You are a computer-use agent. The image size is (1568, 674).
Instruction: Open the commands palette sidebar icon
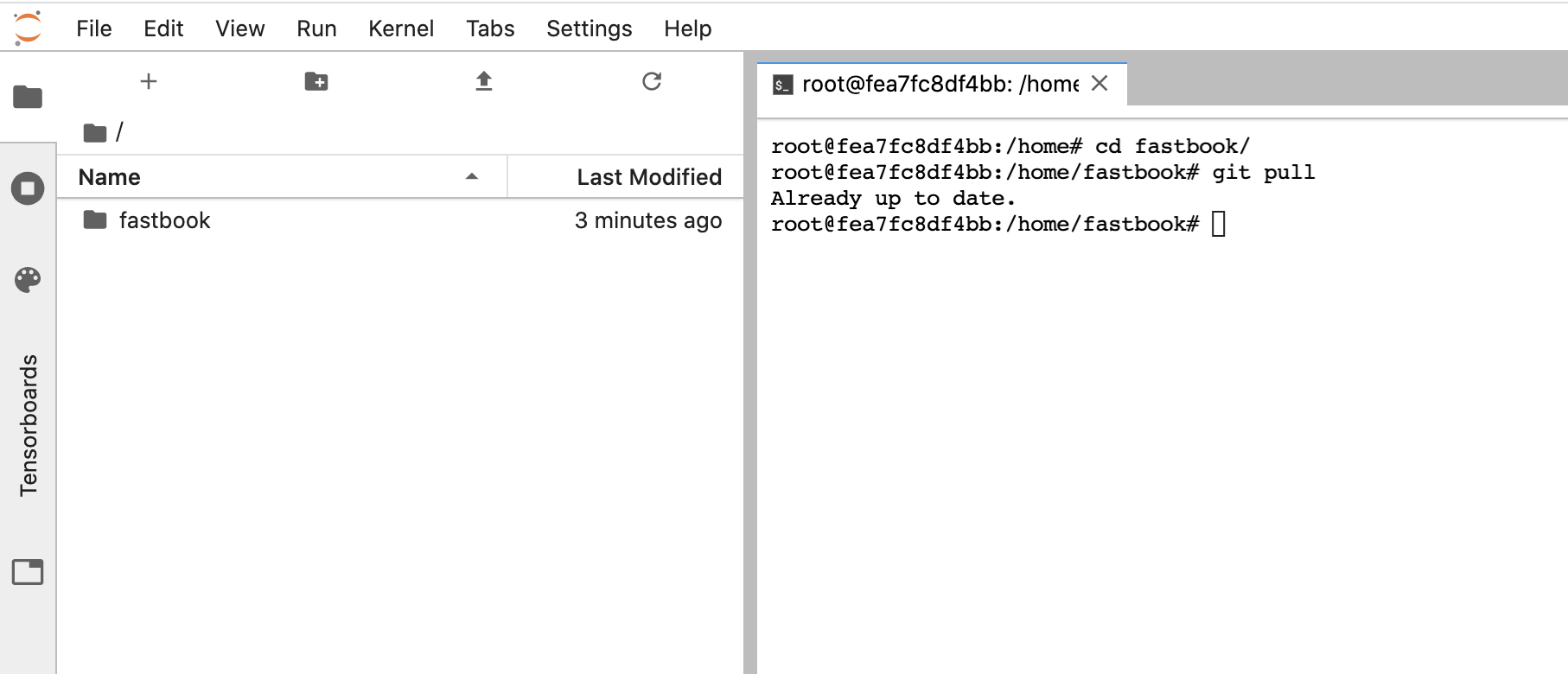28,279
